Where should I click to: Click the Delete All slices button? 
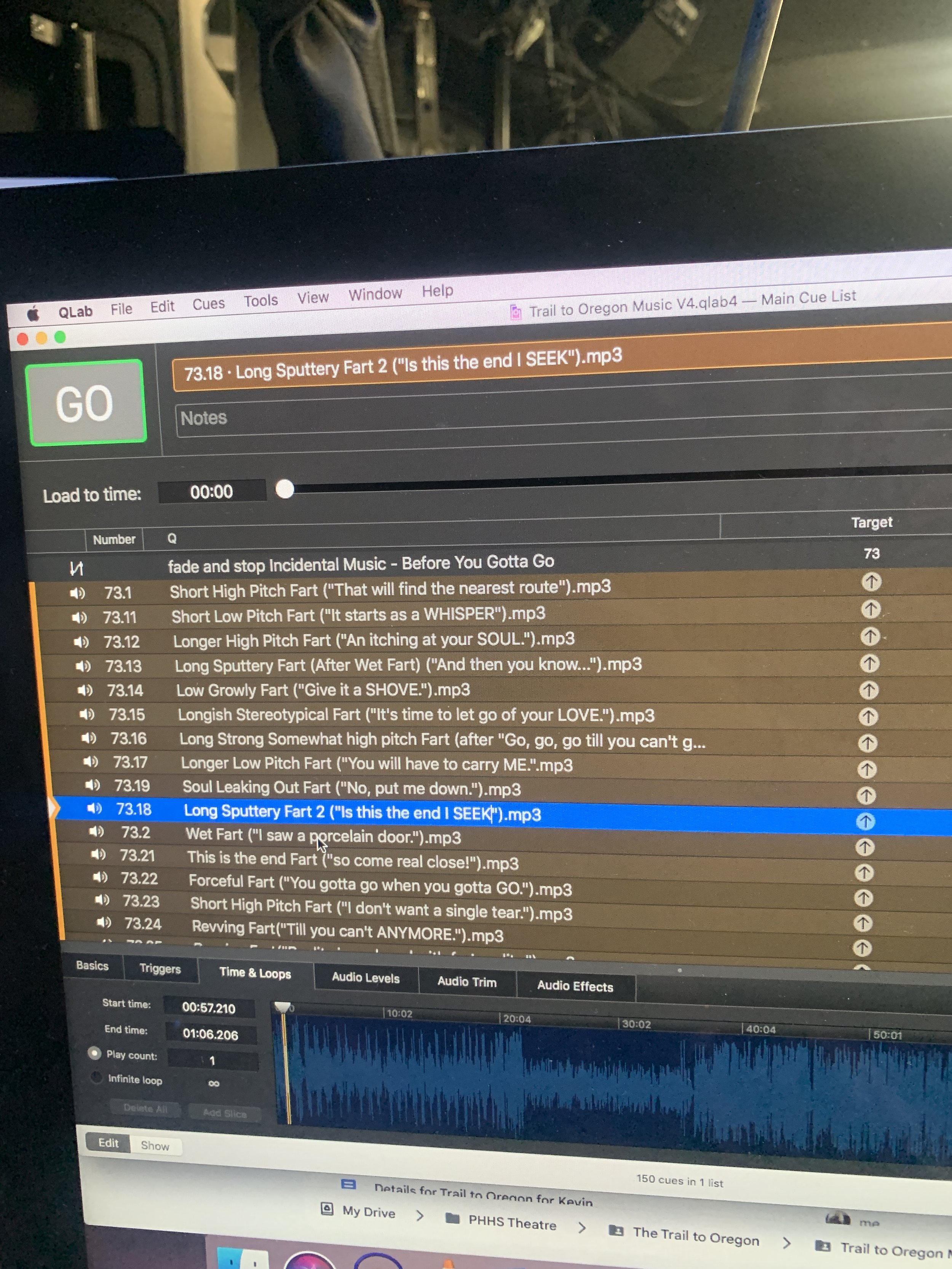pyautogui.click(x=145, y=1108)
